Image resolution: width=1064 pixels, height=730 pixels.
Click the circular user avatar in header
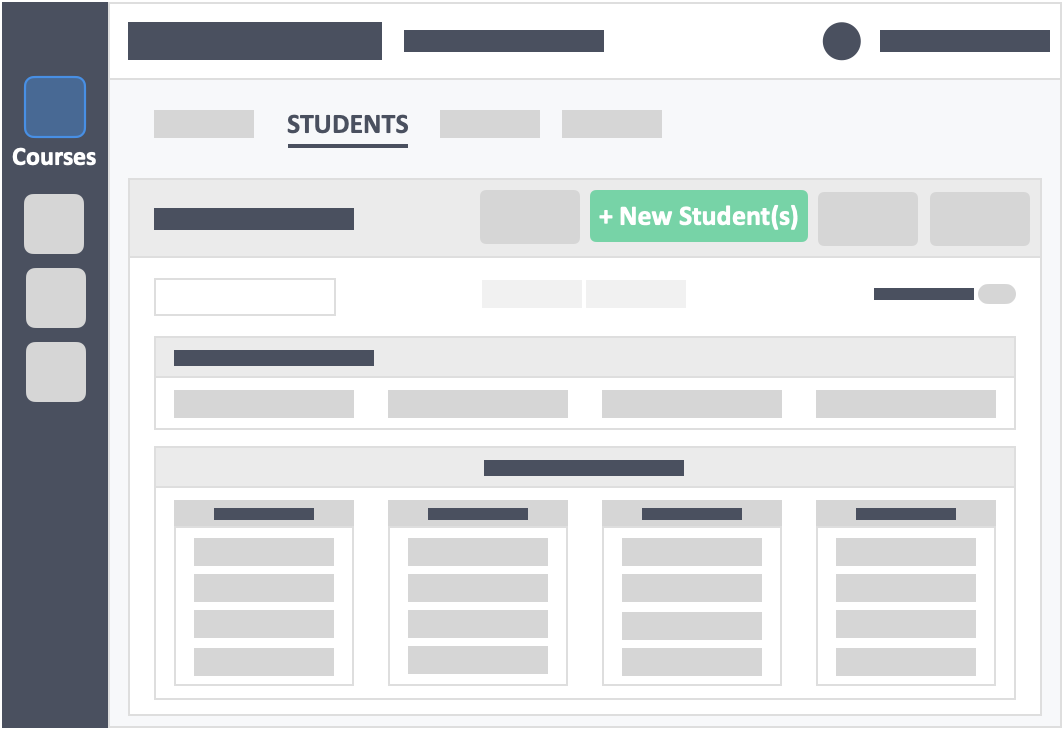point(841,41)
